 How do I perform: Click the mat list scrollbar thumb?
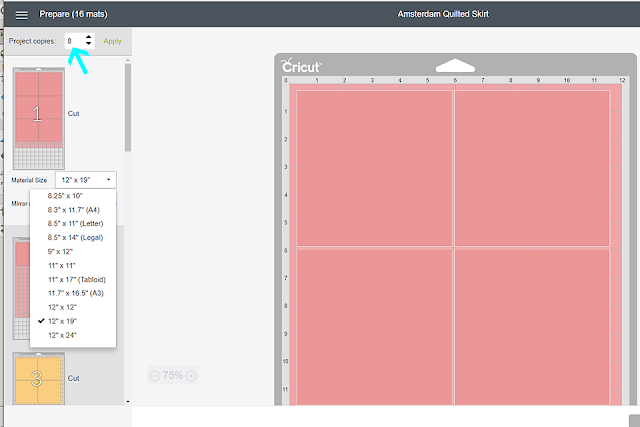click(128, 108)
